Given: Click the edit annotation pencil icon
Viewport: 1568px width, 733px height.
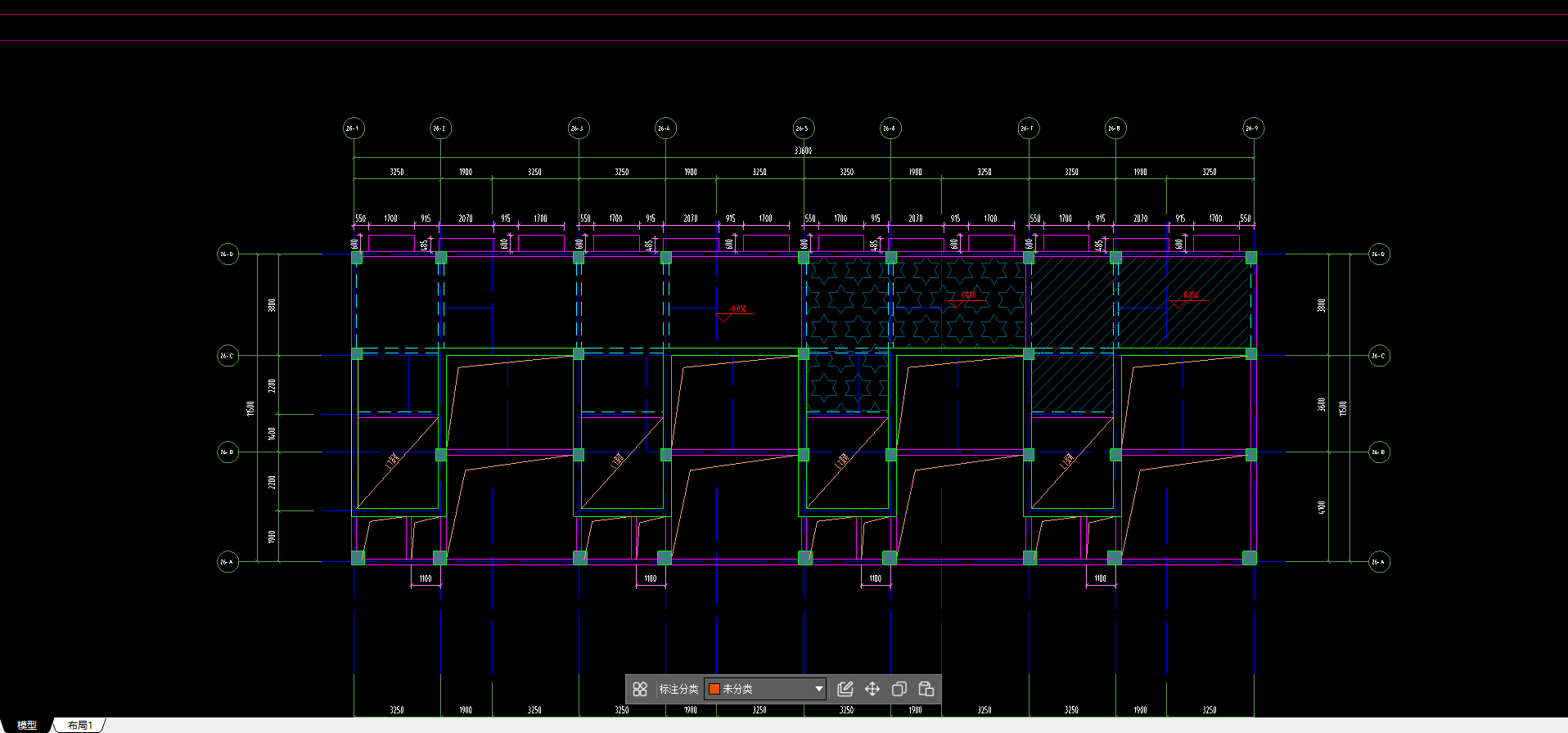Looking at the screenshot, I should (x=845, y=689).
